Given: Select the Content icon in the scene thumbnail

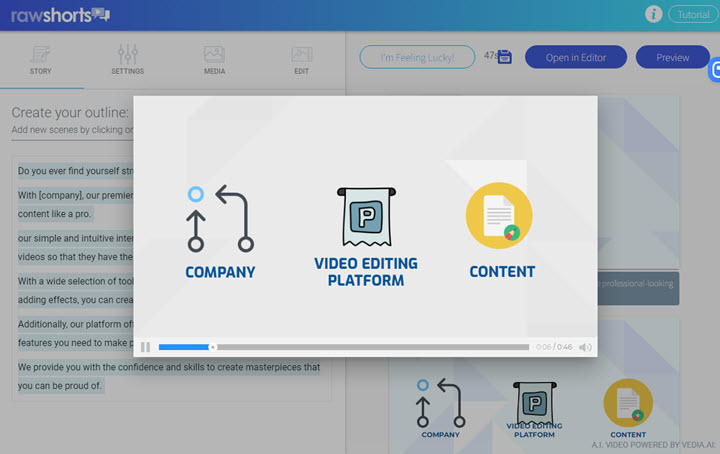Looking at the screenshot, I should [x=628, y=403].
